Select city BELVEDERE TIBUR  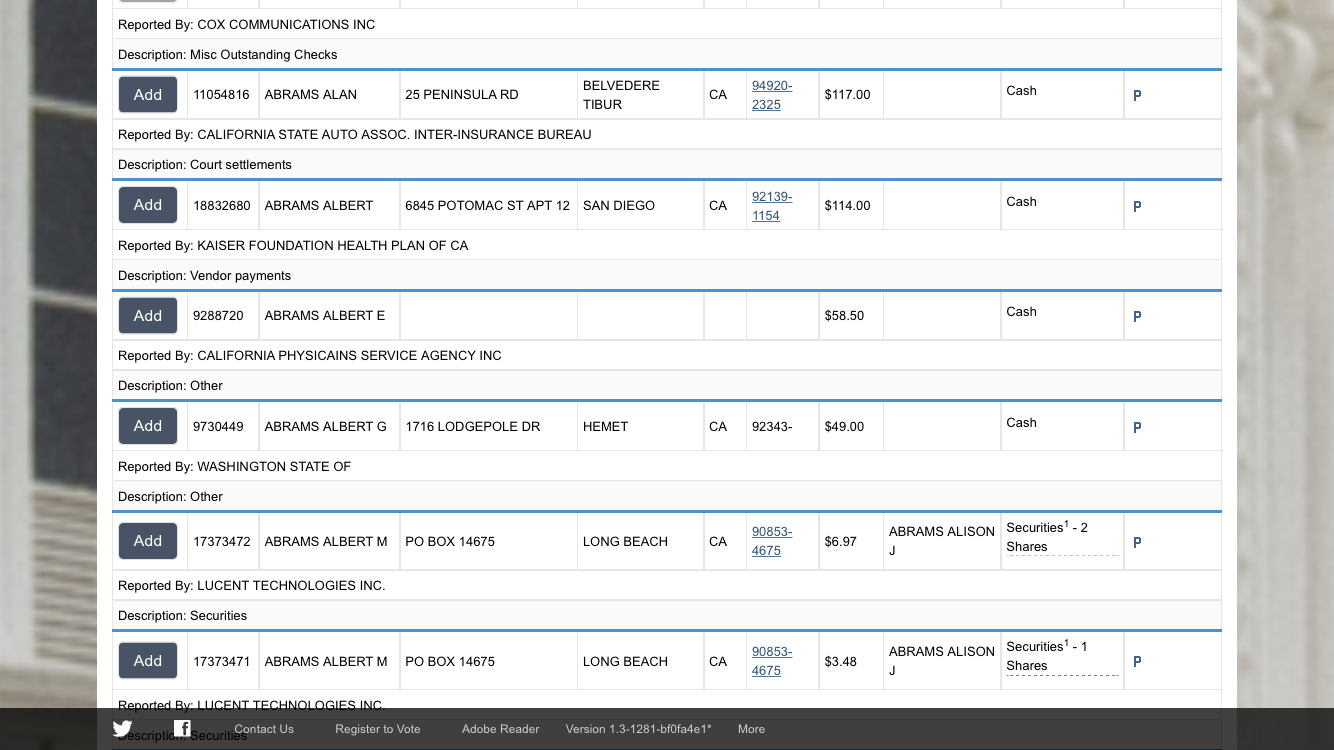pyautogui.click(x=621, y=95)
